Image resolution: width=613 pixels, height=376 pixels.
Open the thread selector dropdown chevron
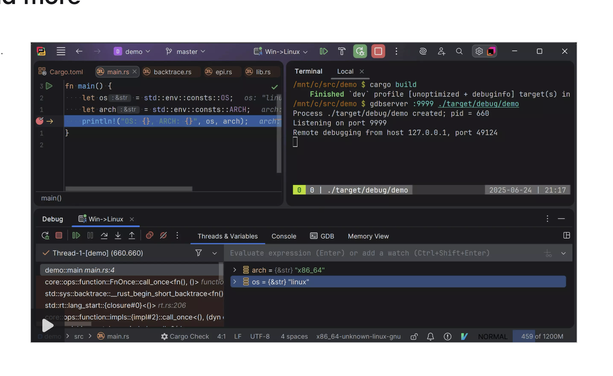click(x=214, y=253)
